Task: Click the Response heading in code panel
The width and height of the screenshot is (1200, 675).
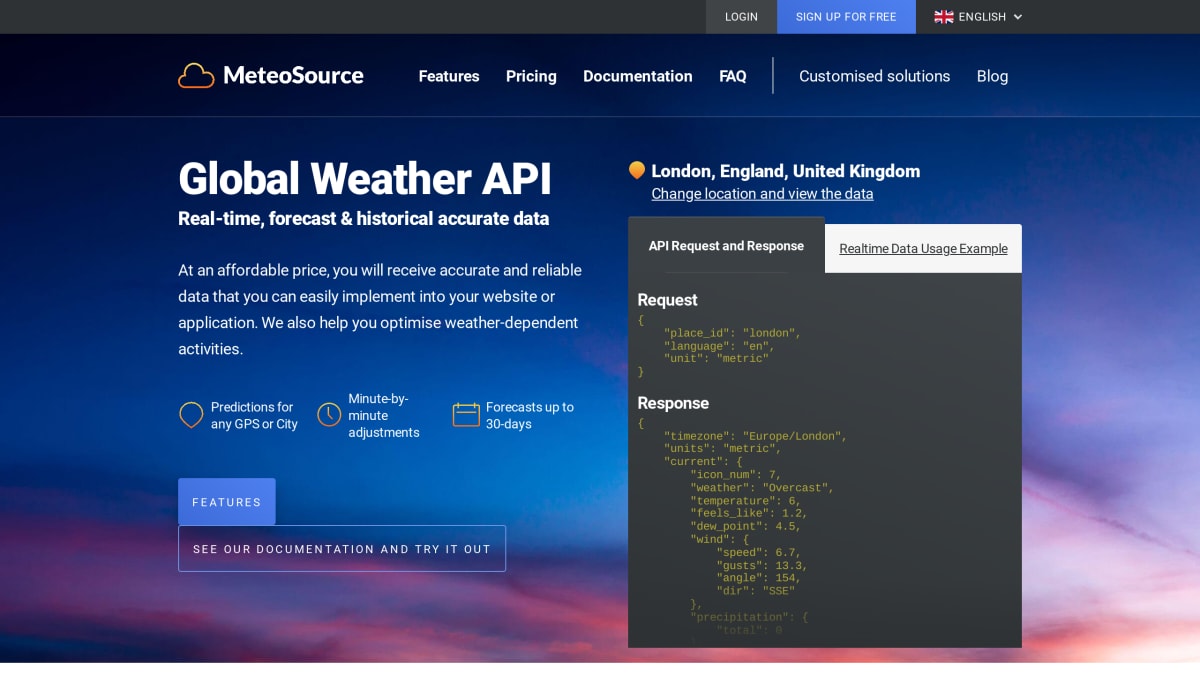Action: (673, 403)
